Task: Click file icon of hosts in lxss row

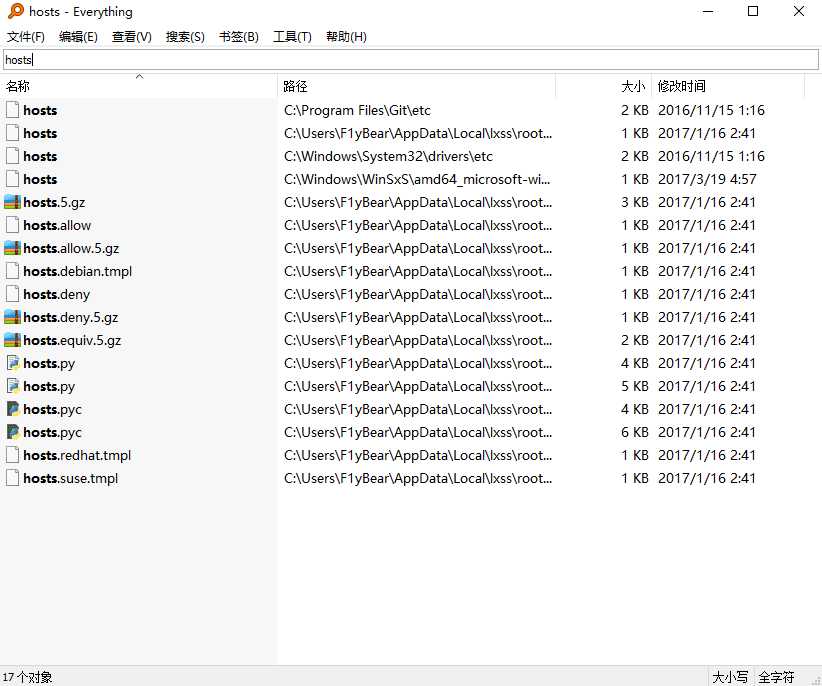Action: click(x=13, y=133)
